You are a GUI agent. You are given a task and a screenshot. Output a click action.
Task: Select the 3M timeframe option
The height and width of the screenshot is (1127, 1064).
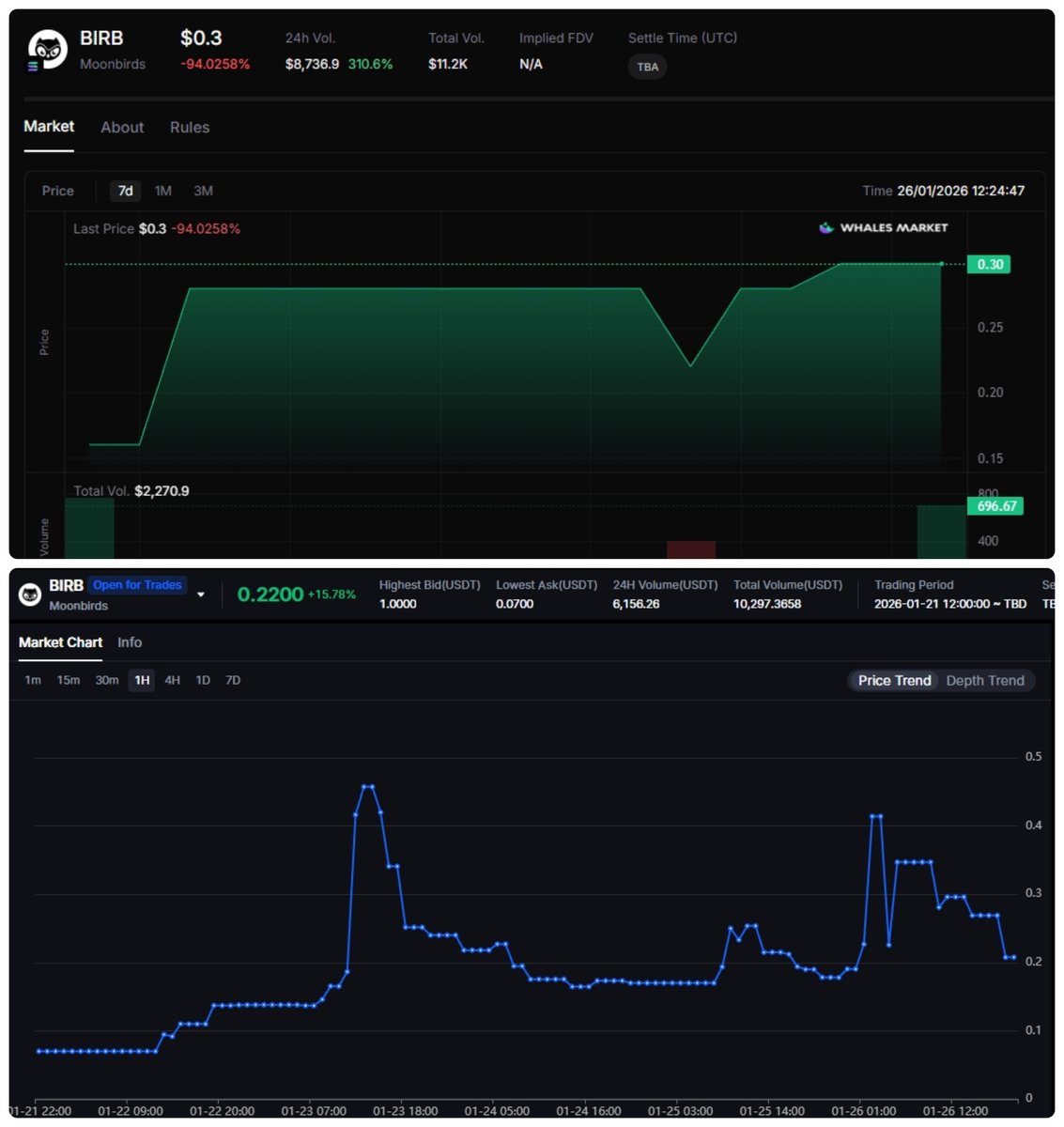point(202,191)
